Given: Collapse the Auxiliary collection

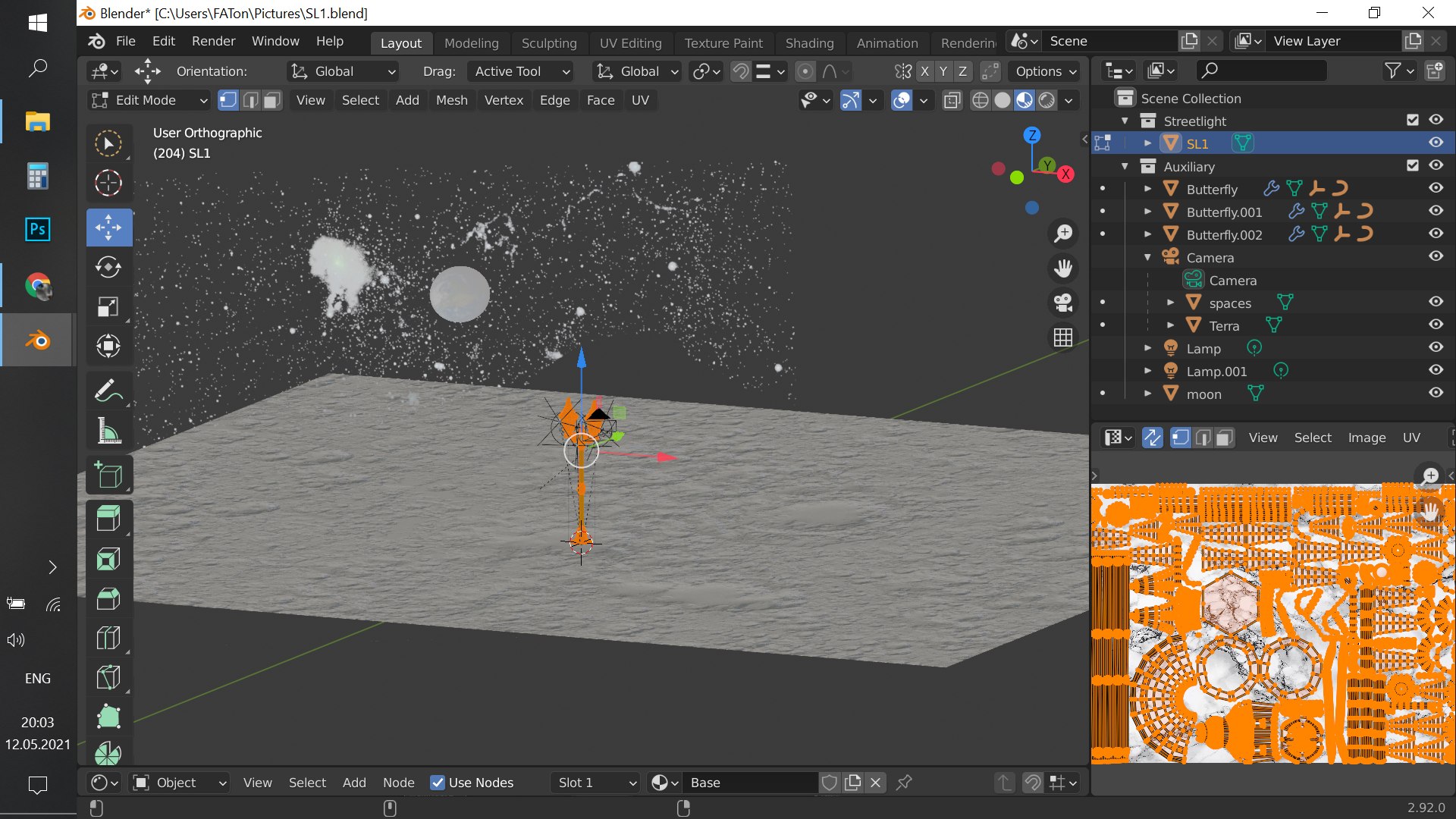Looking at the screenshot, I should [1125, 166].
